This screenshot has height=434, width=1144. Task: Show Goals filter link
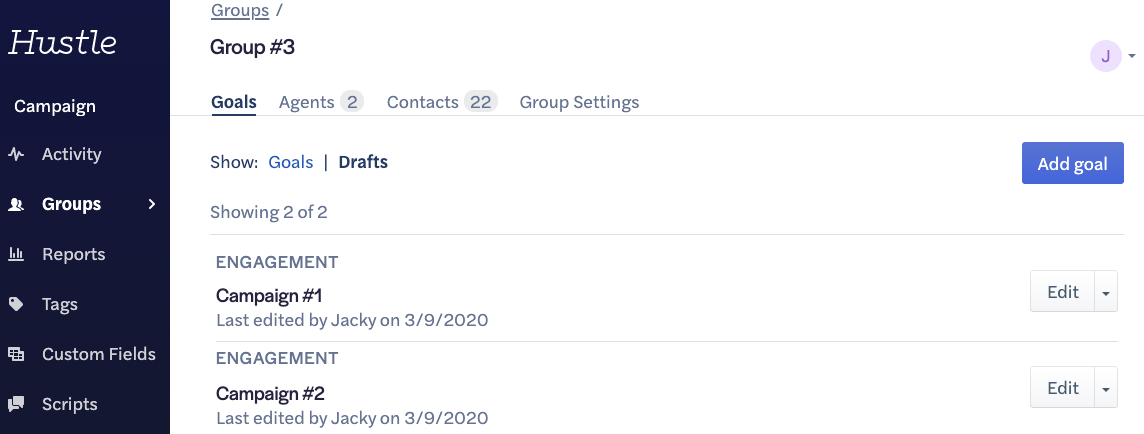290,162
